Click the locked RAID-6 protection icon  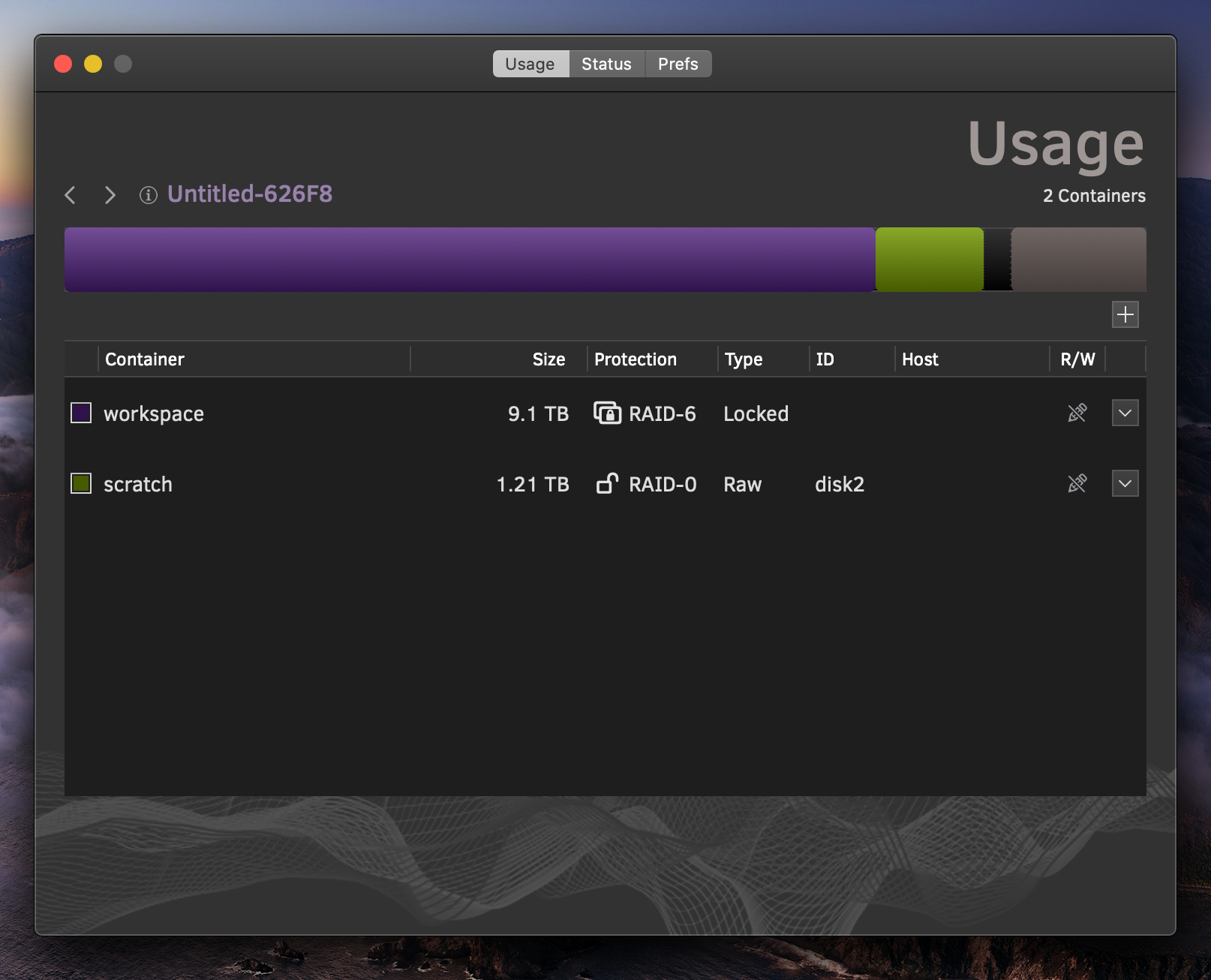[x=607, y=413]
